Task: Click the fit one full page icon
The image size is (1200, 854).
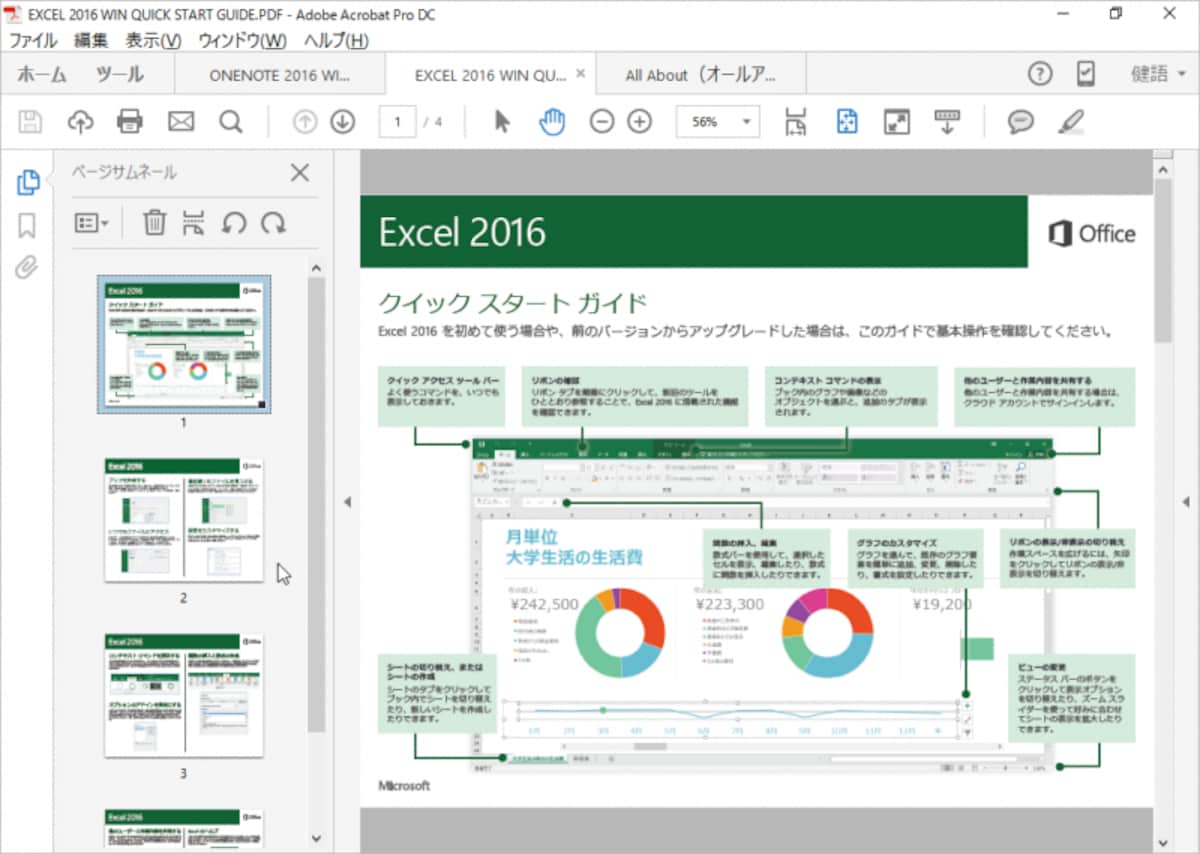Action: click(x=847, y=122)
